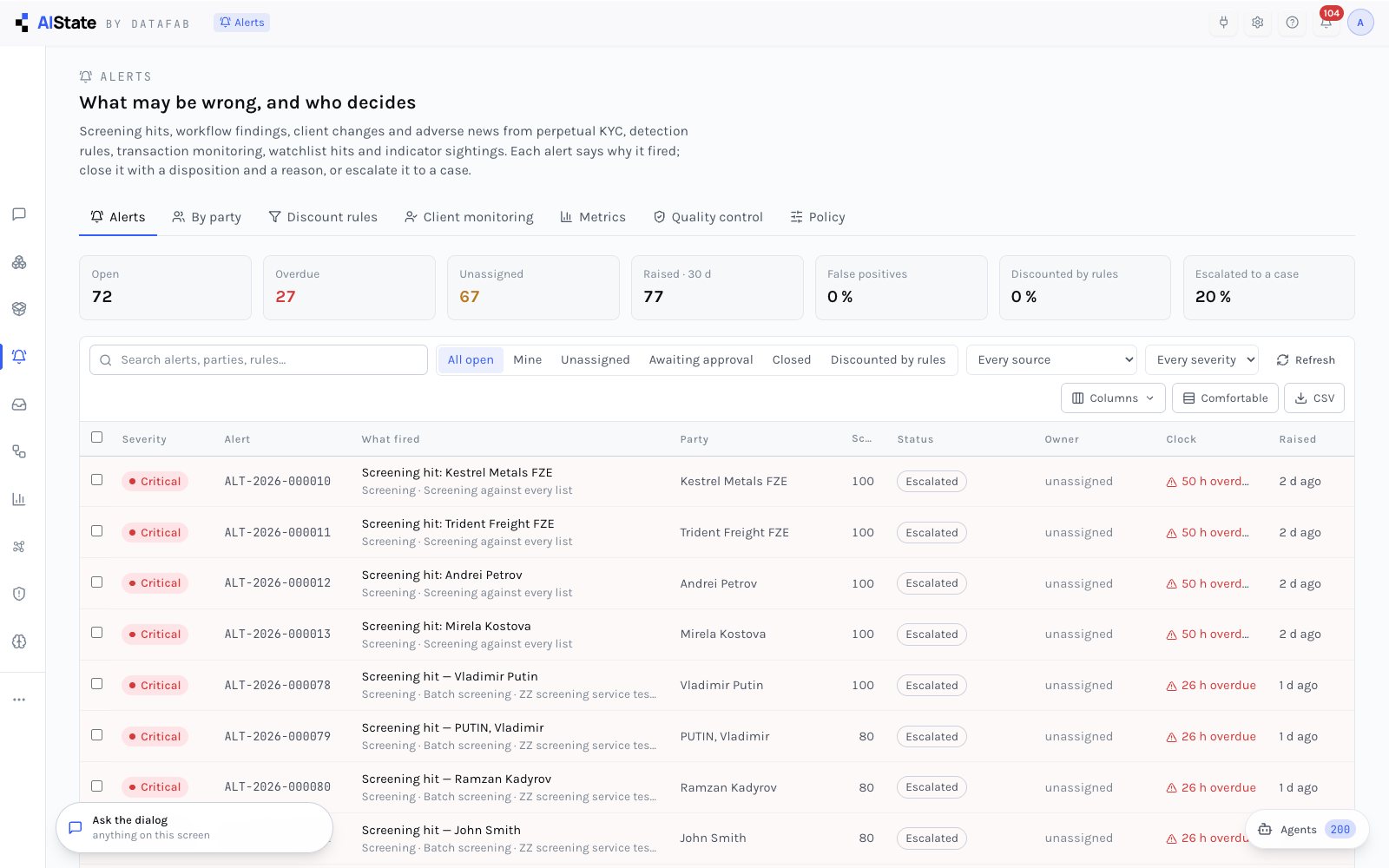
Task: Expand the Columns chooser
Action: pos(1113,398)
